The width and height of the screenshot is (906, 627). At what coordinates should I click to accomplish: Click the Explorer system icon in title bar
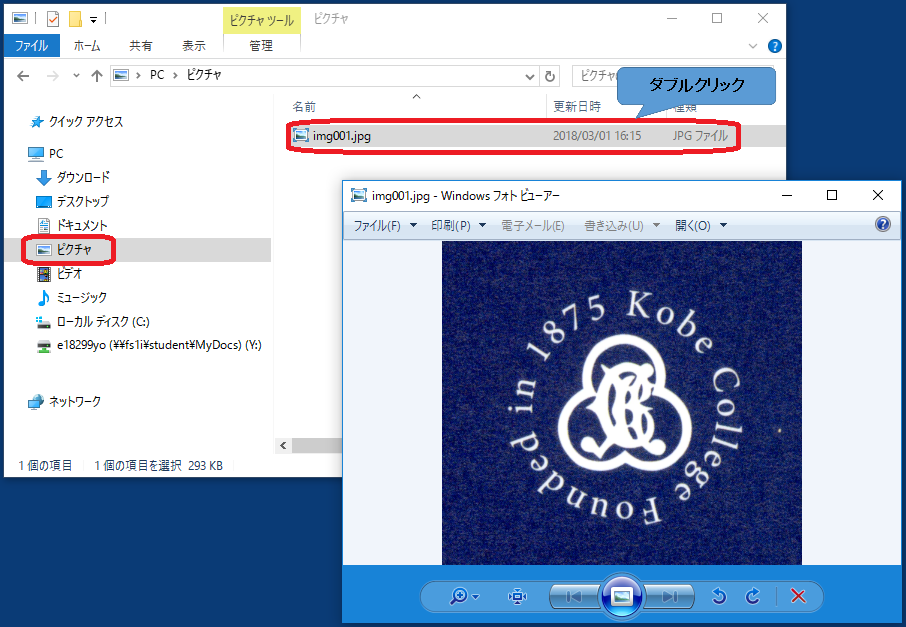[x=20, y=18]
